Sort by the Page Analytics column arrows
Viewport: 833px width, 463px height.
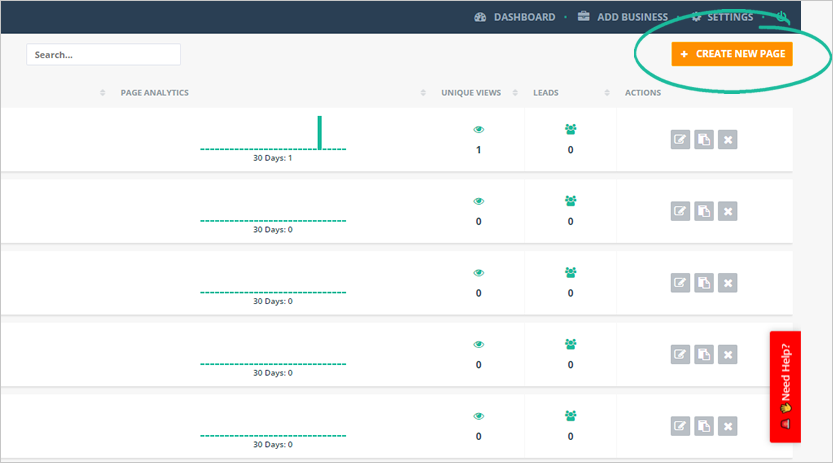[x=425, y=93]
